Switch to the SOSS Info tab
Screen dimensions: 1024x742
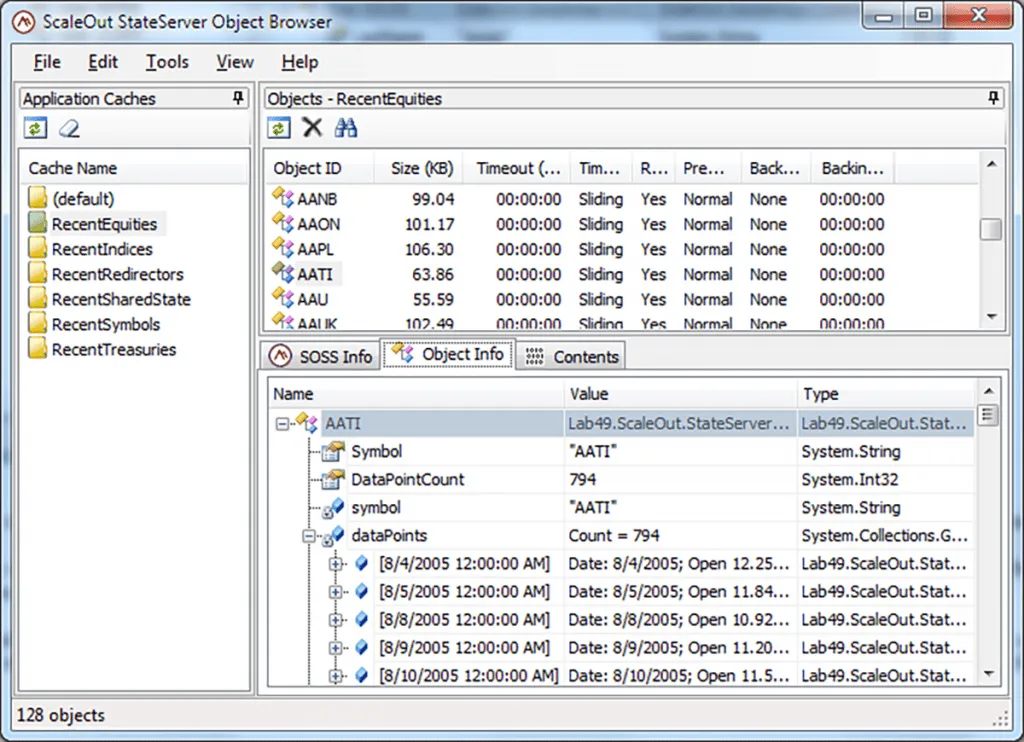pos(321,356)
